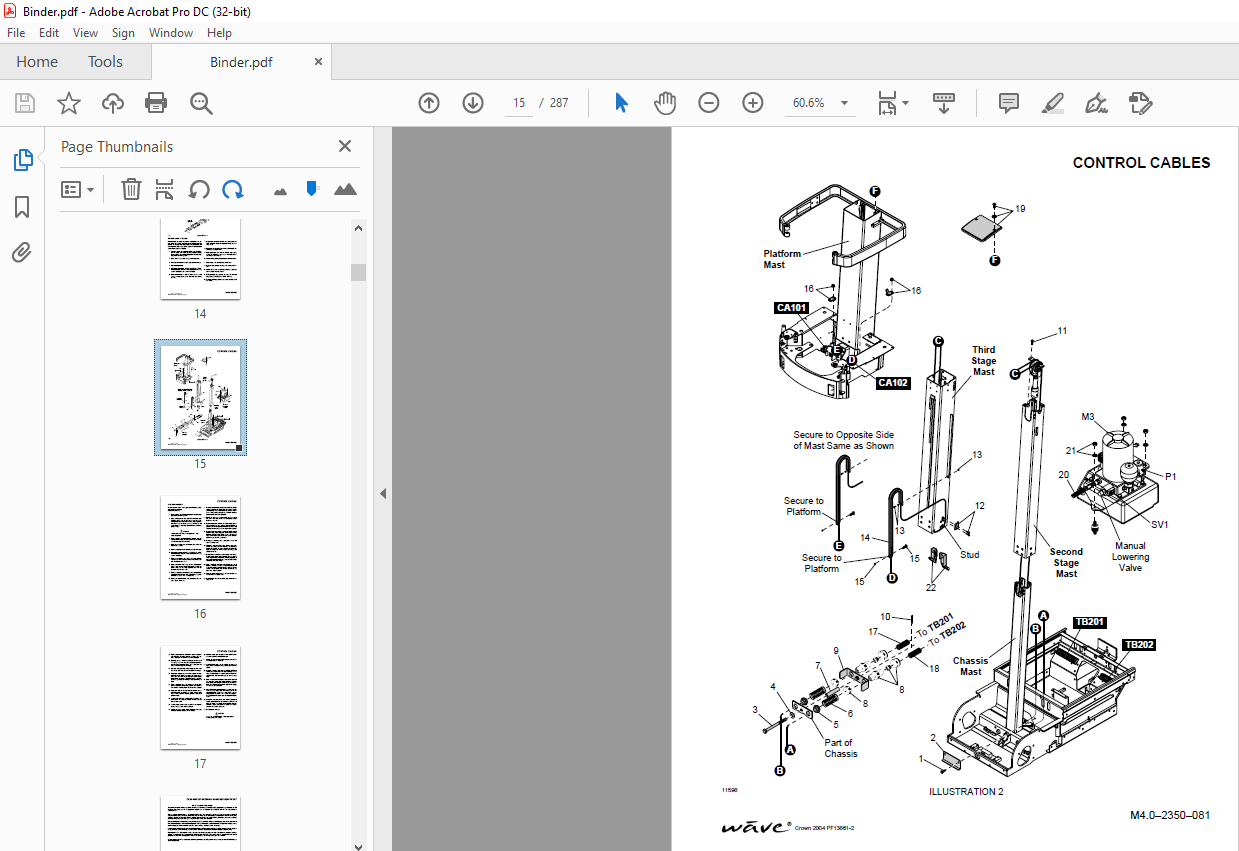This screenshot has height=851, width=1239.
Task: Collapse the navigation pane with the side arrow
Action: click(382, 493)
